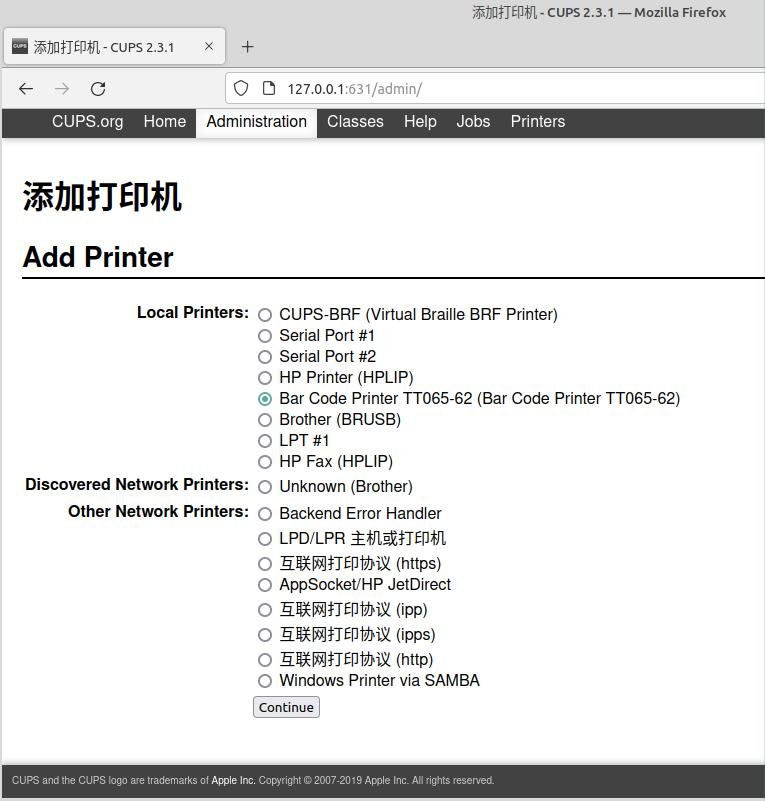Select 互联网打印协议 (http) option

coord(265,660)
